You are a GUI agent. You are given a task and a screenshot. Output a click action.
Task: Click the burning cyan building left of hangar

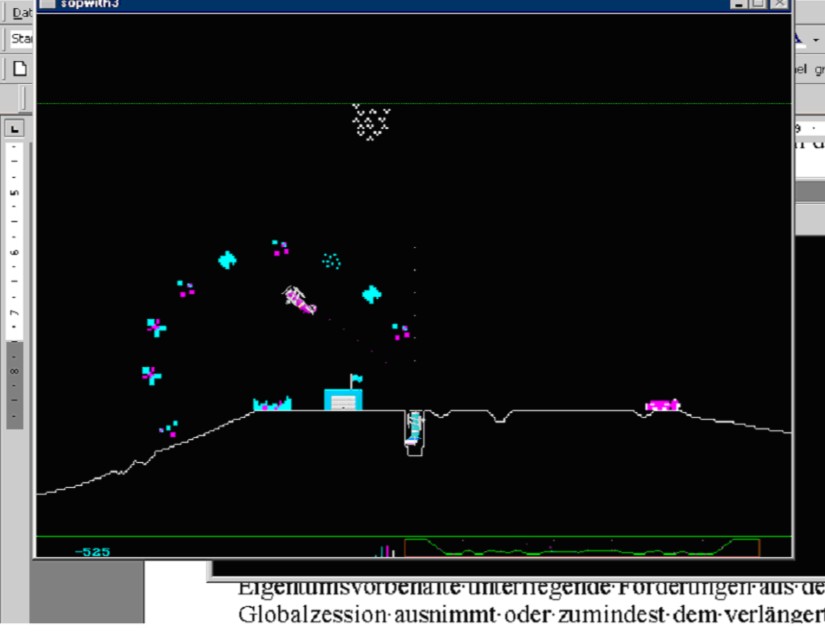(x=272, y=403)
